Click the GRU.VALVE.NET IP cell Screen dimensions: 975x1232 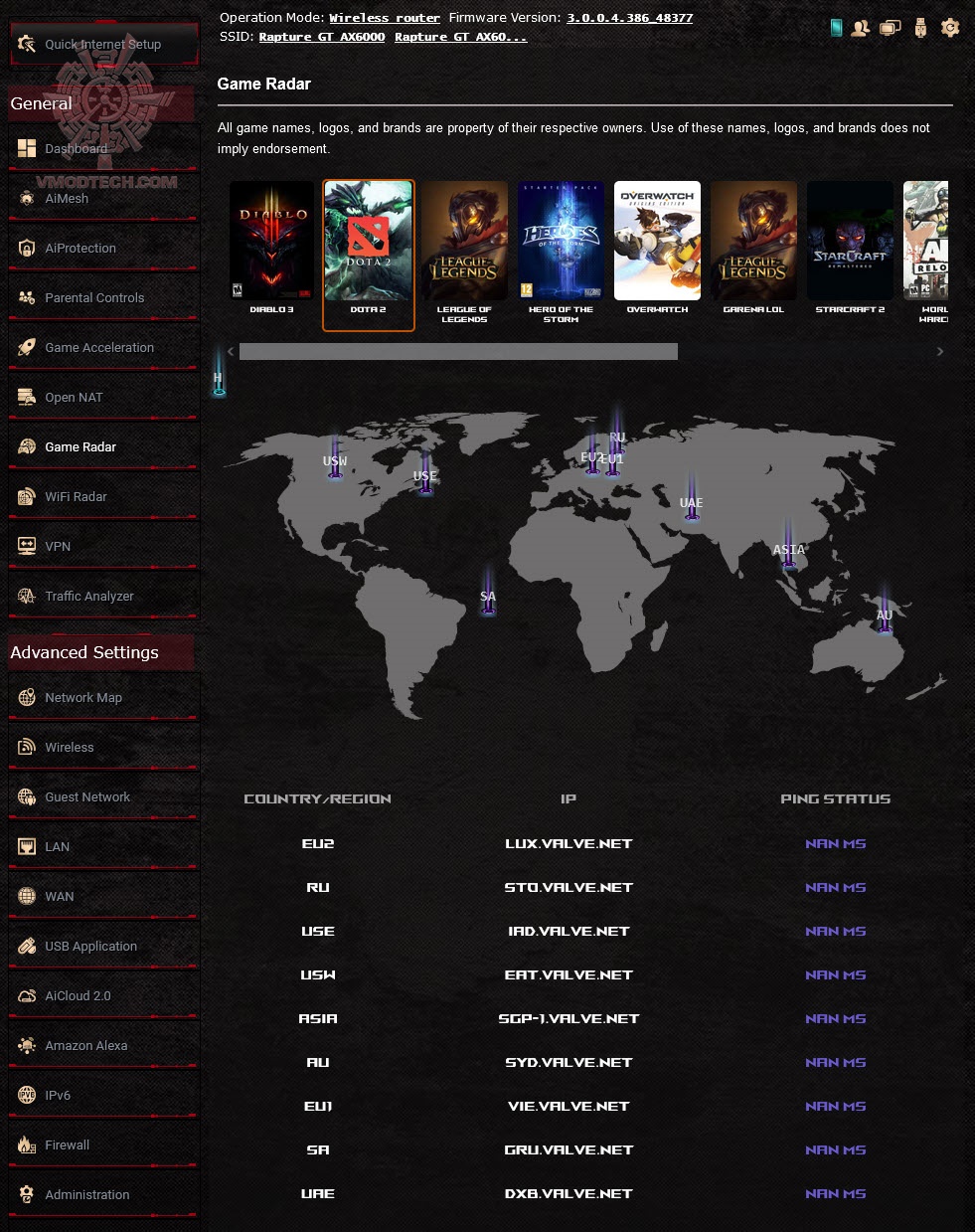coord(569,1149)
